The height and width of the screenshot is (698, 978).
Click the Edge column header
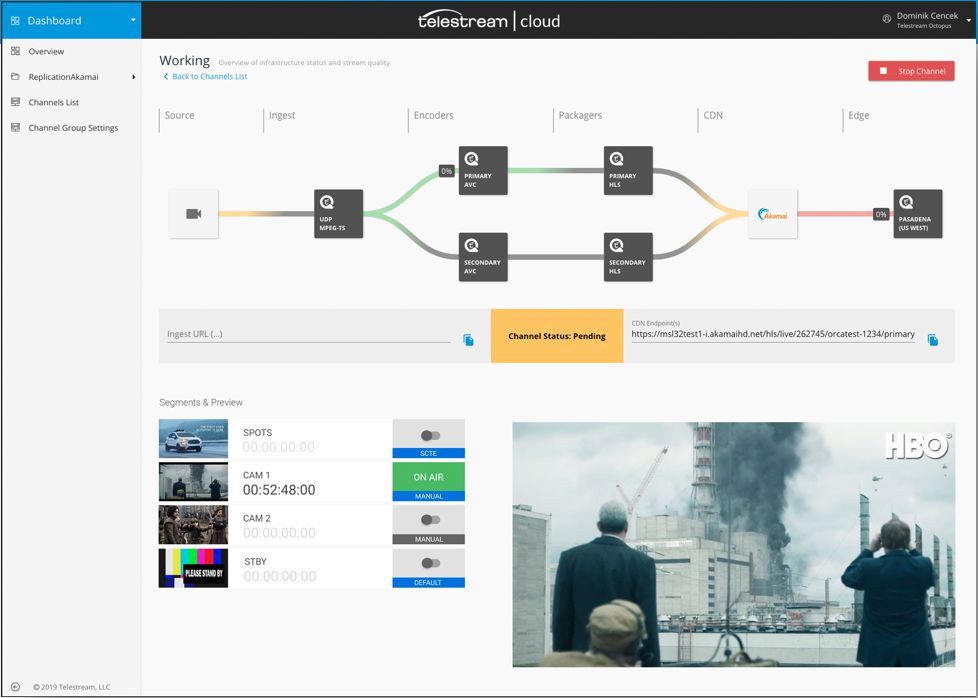click(x=858, y=115)
